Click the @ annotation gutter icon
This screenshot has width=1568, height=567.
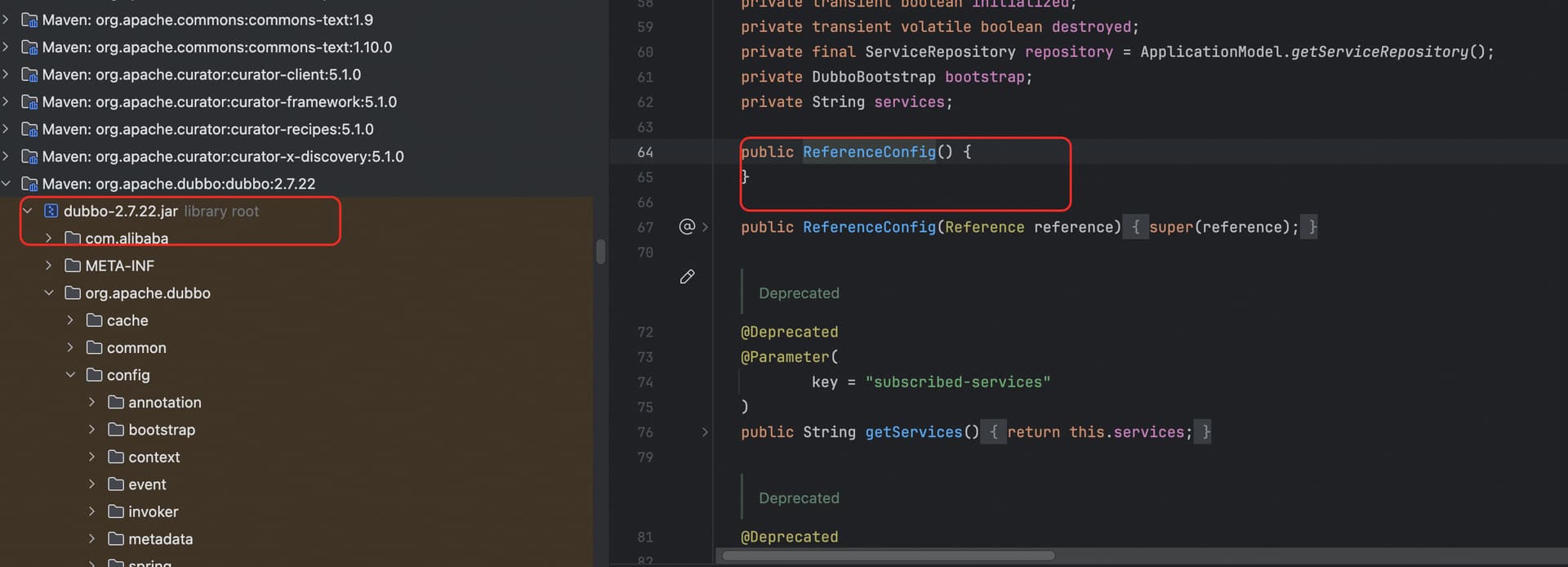tap(687, 226)
